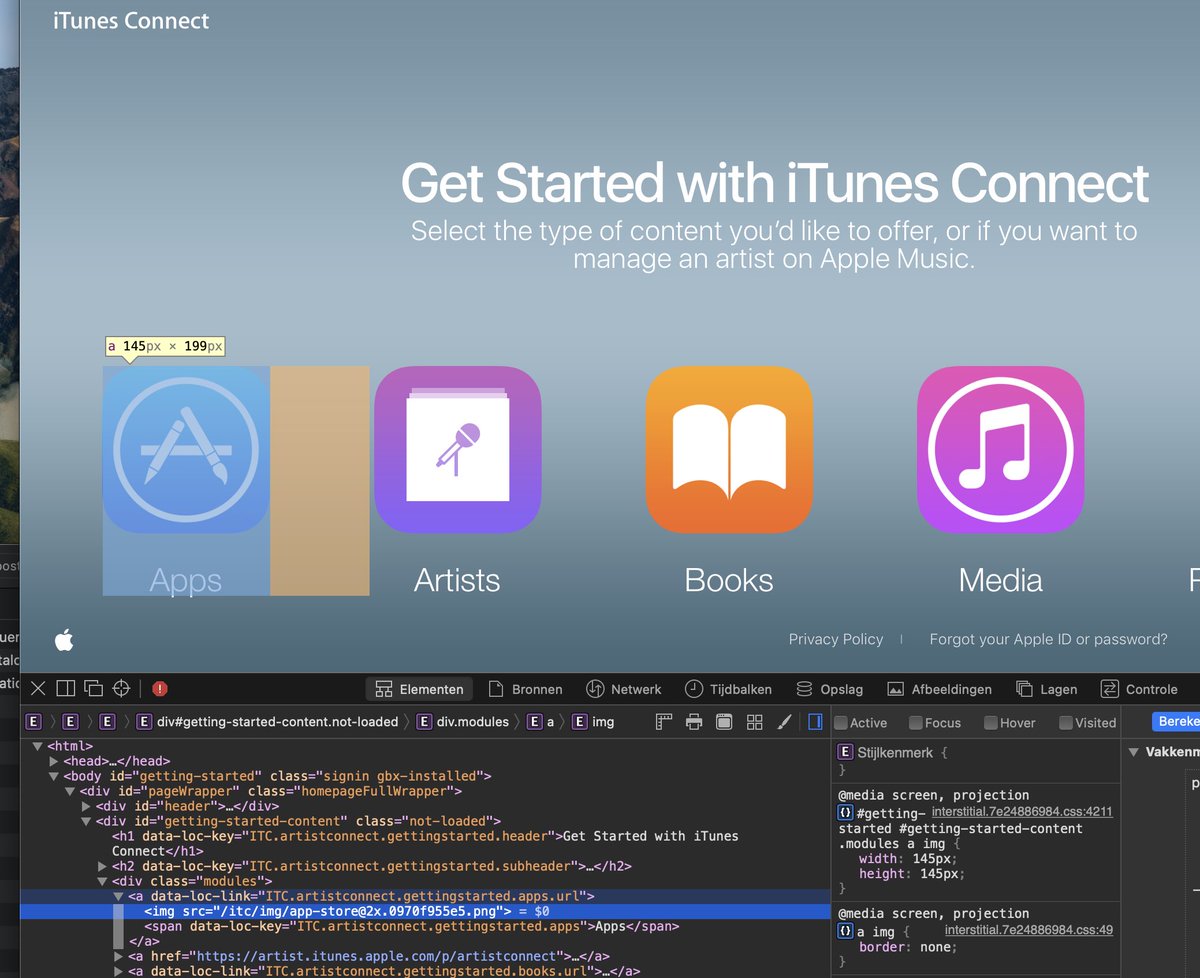
Task: Select the div.modules breadcrumb
Action: (x=462, y=721)
